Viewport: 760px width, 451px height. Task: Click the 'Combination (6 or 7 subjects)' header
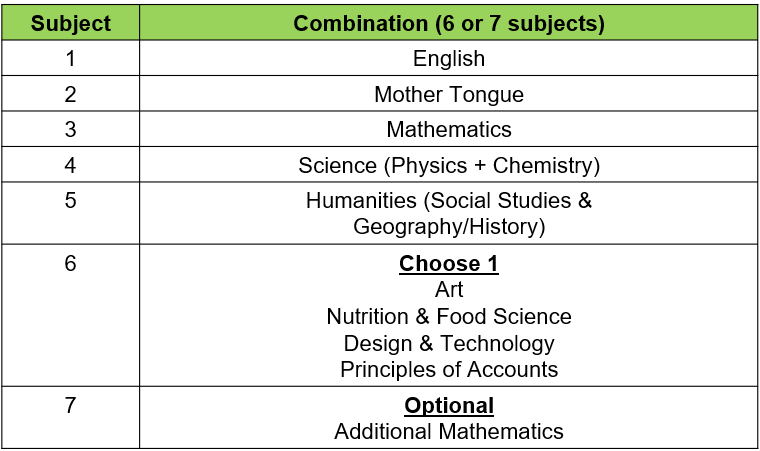(x=449, y=23)
